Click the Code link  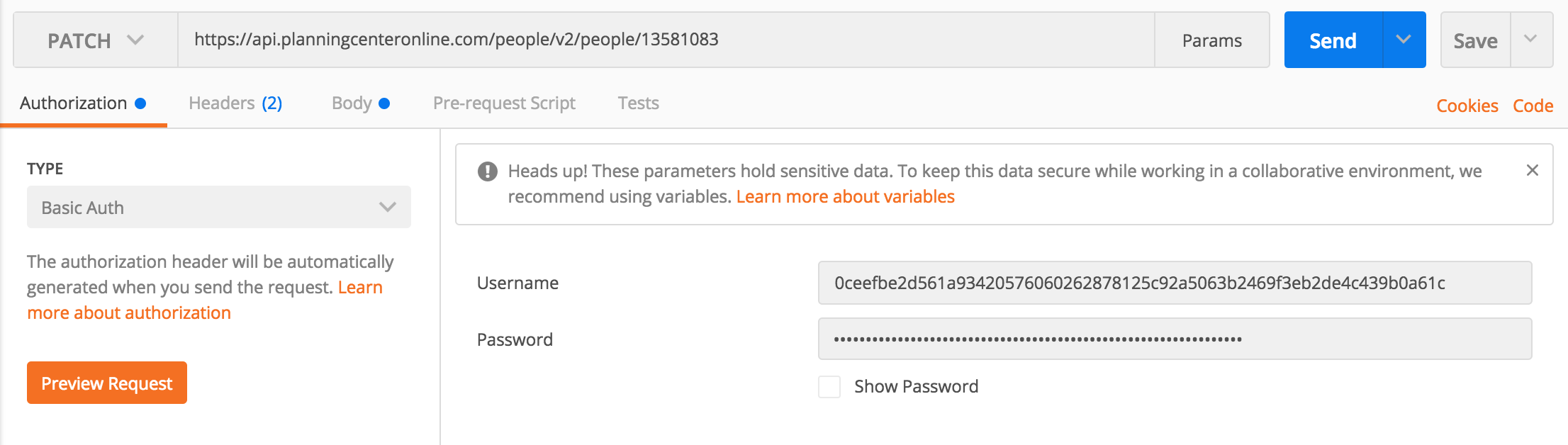tap(1533, 105)
